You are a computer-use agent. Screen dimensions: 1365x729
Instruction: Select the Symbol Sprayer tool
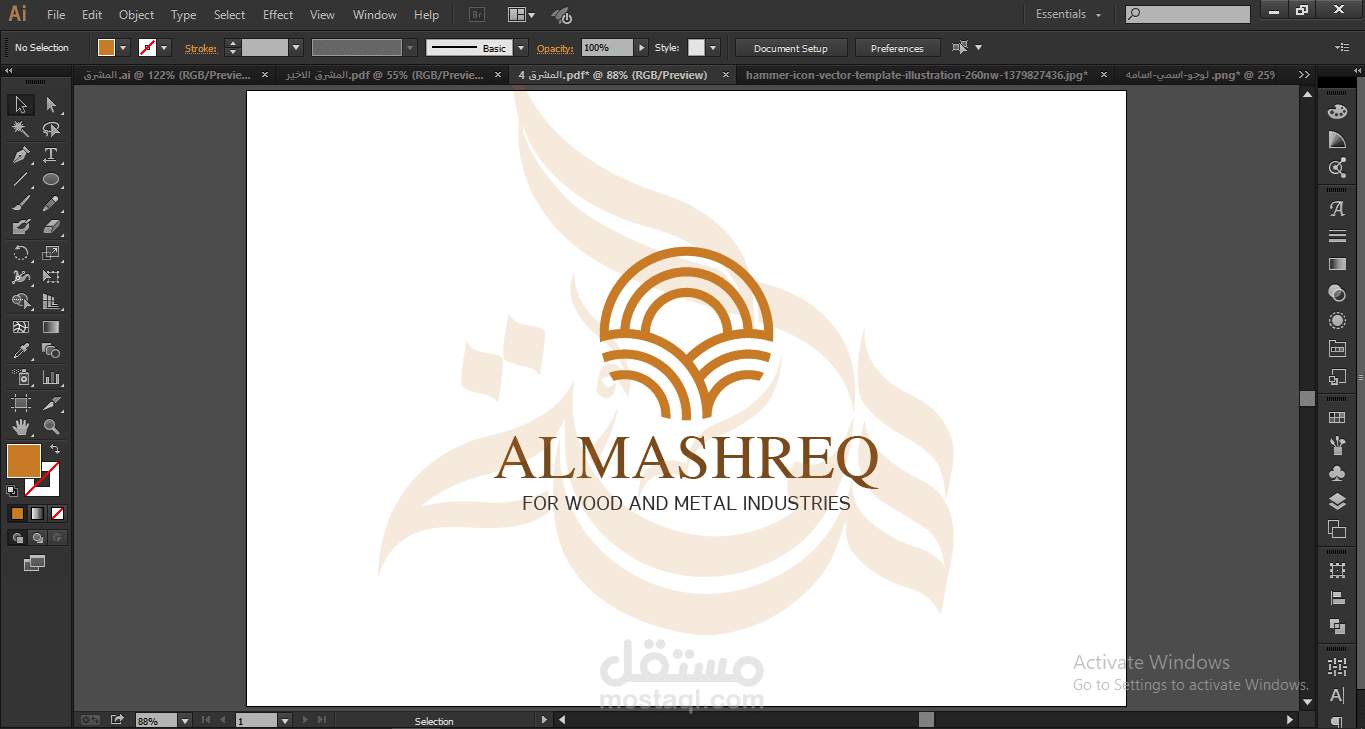point(21,377)
